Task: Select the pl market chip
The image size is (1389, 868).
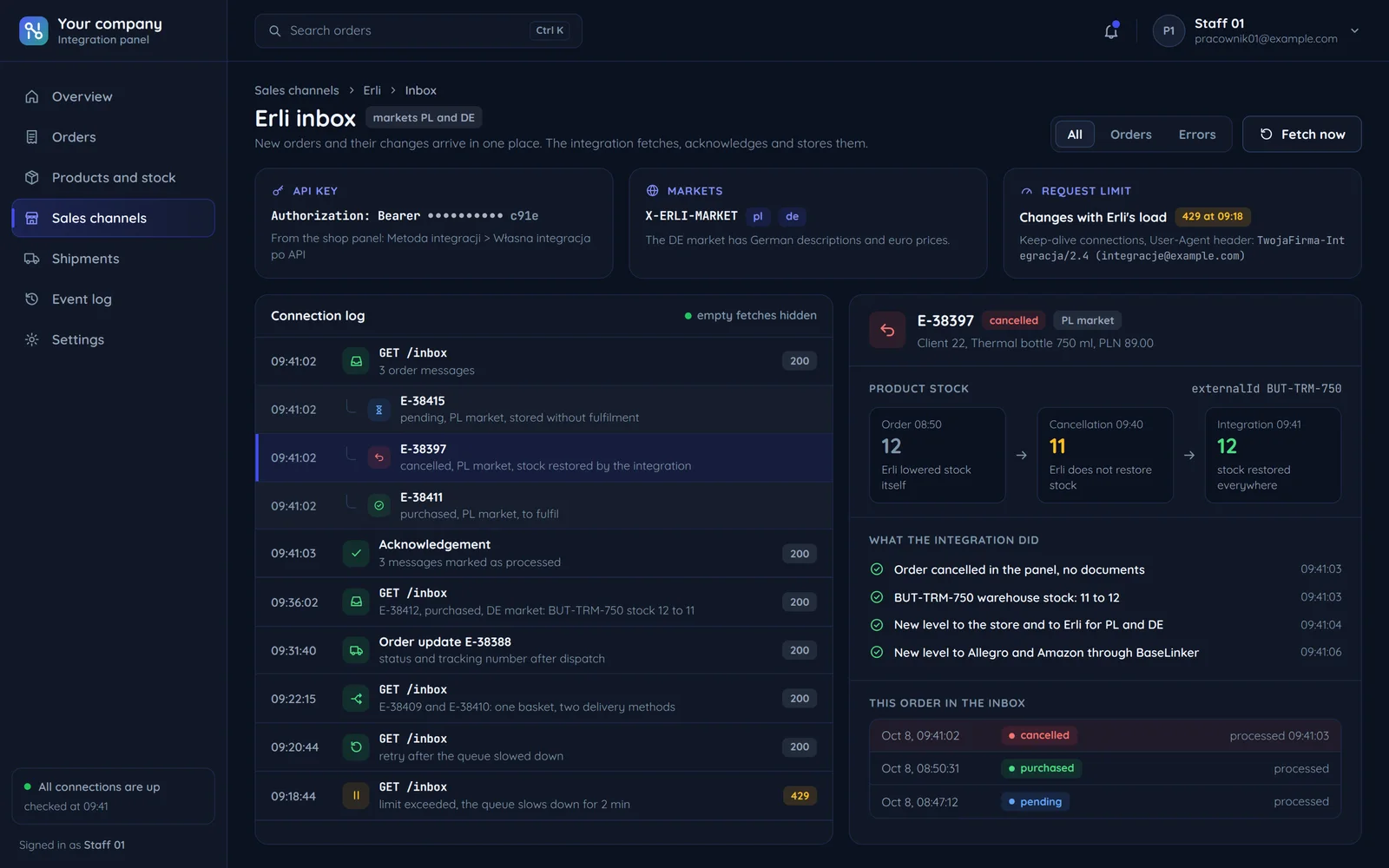Action: point(758,216)
